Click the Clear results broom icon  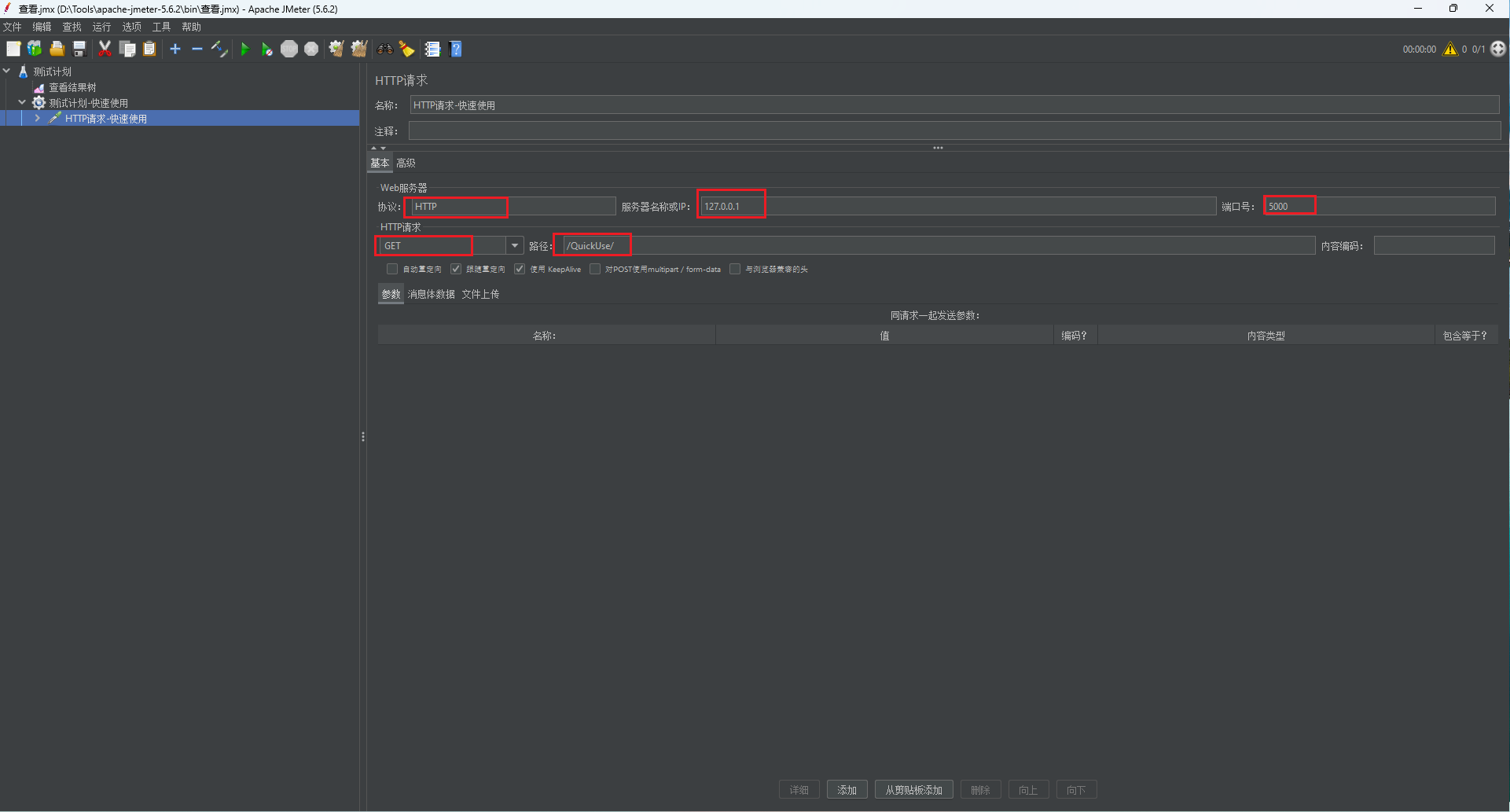336,49
